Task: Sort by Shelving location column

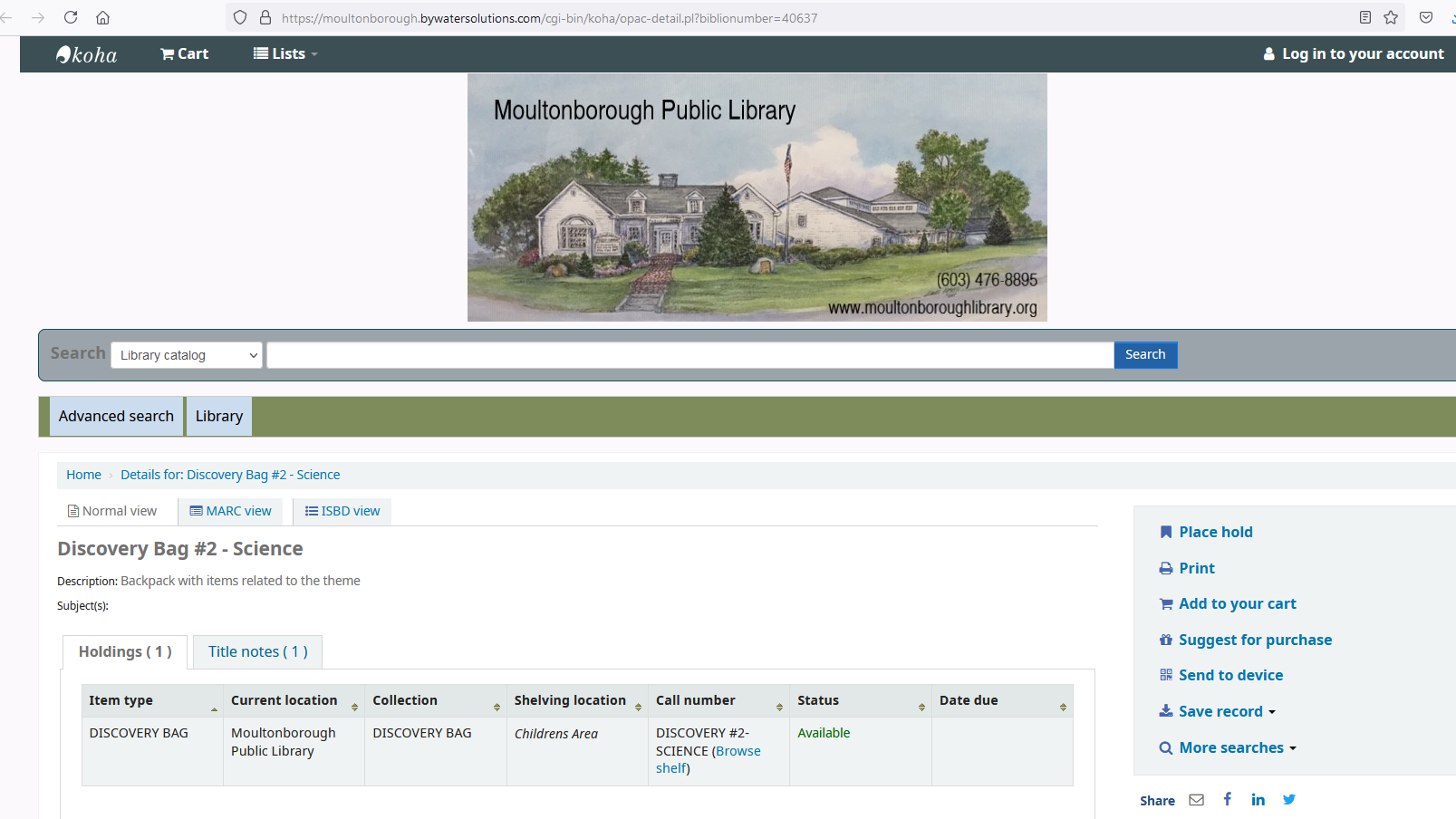Action: 577,700
